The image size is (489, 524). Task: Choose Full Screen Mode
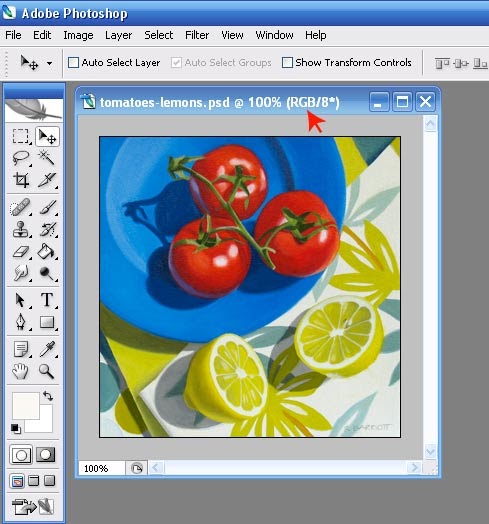49,481
